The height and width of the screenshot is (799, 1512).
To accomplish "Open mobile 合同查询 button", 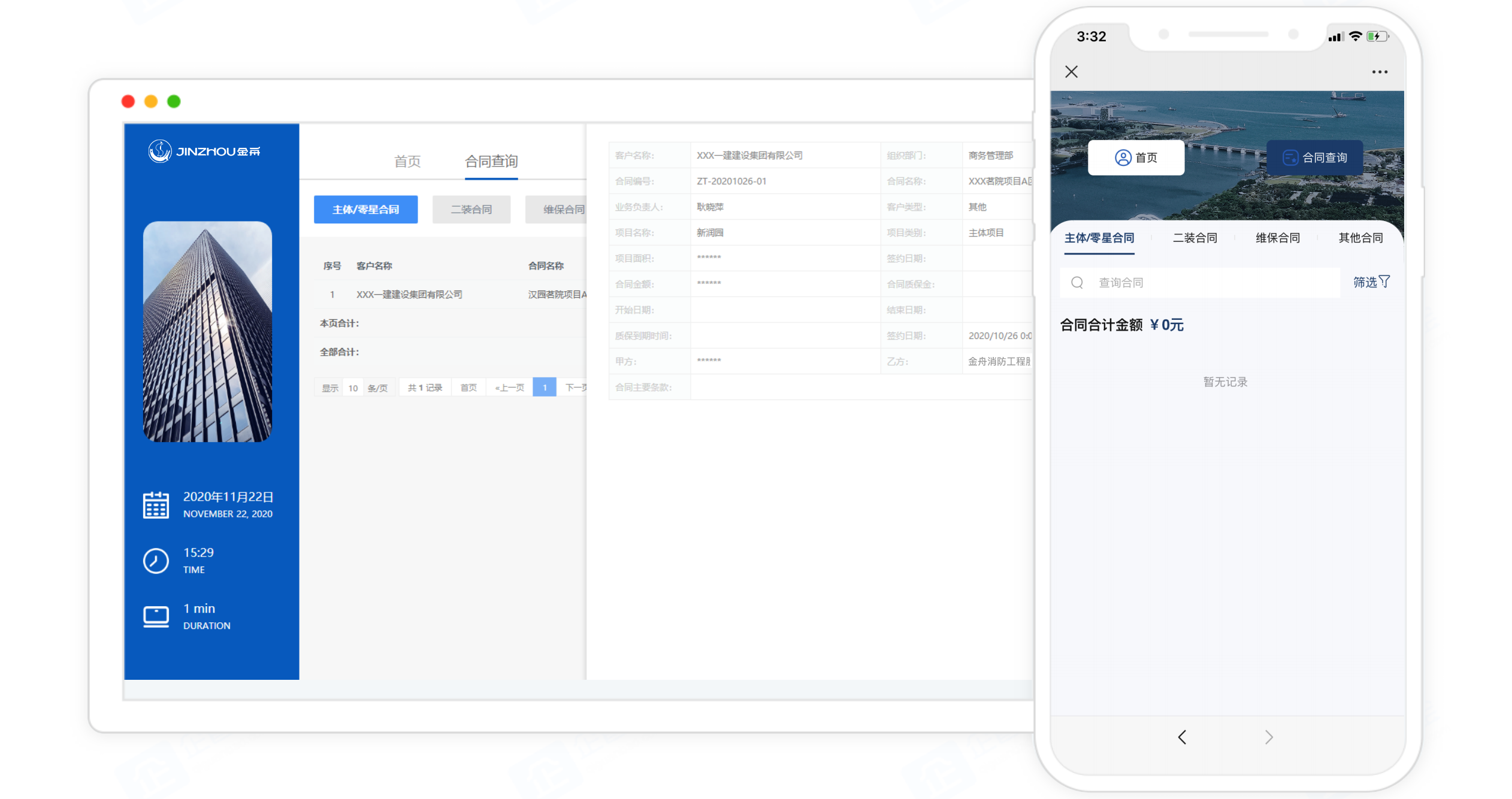I will pos(1315,158).
